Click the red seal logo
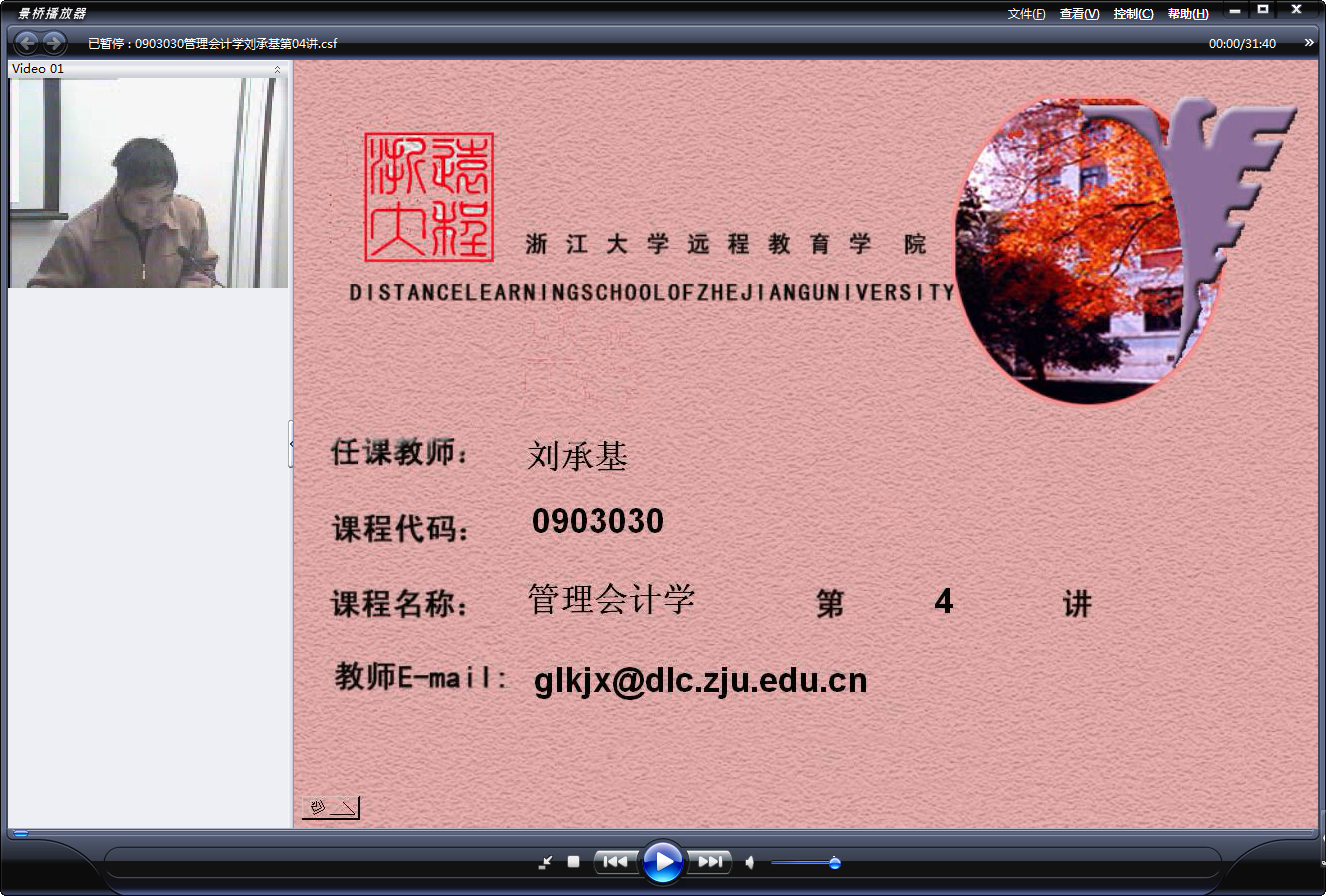Screen dimensions: 1326x896 coord(429,197)
